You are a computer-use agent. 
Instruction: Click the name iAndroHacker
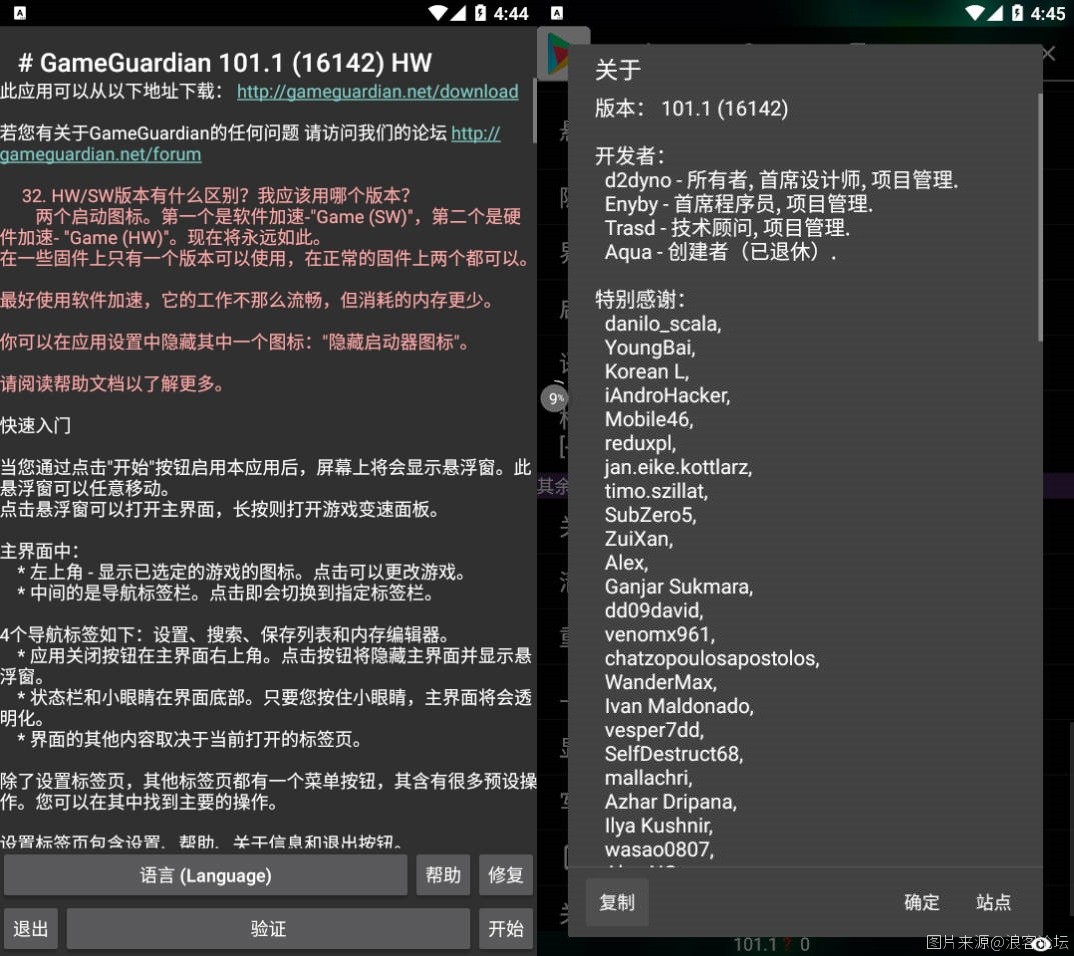(x=667, y=396)
